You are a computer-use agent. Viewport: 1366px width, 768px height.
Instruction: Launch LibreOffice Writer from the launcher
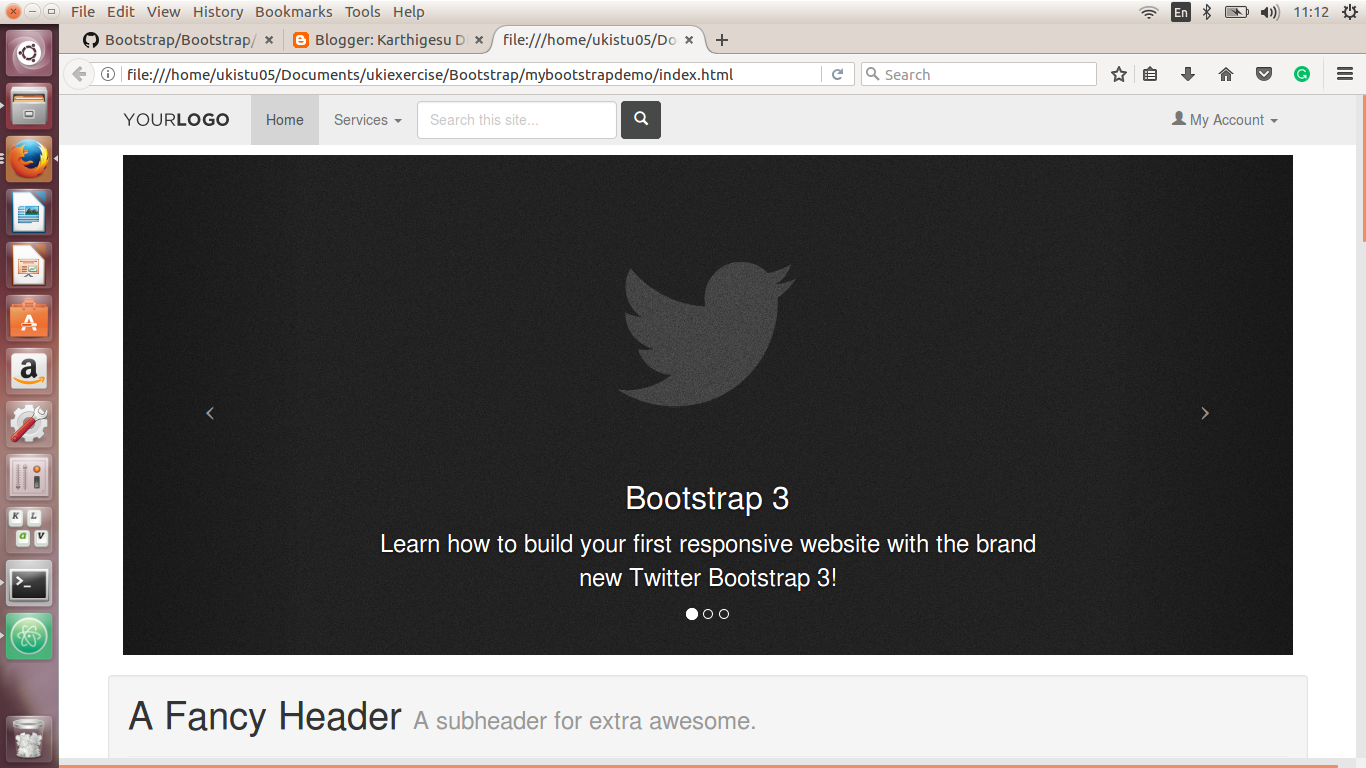click(x=29, y=213)
